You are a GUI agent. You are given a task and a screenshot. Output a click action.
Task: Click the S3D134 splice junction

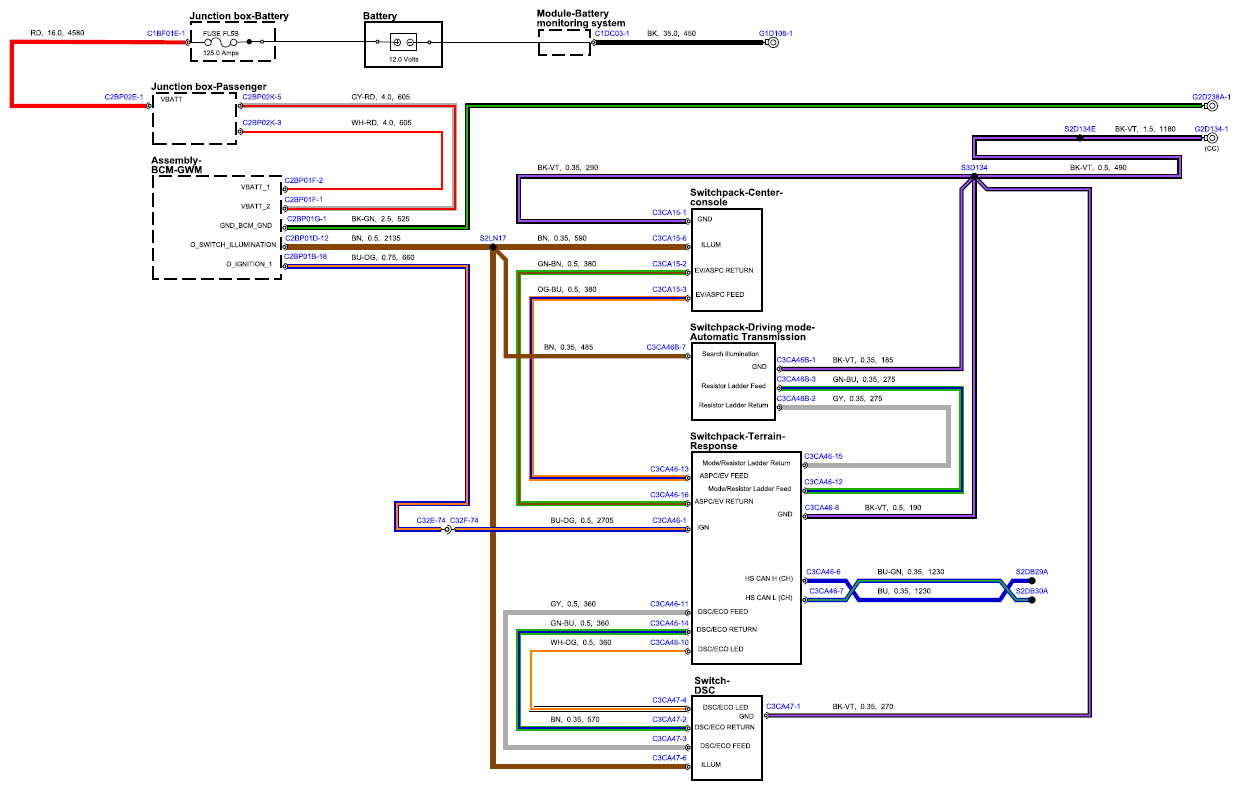tap(974, 177)
